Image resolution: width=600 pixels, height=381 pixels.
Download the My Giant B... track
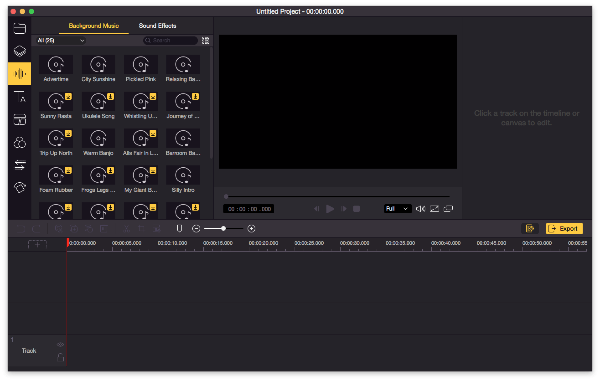[x=153, y=171]
